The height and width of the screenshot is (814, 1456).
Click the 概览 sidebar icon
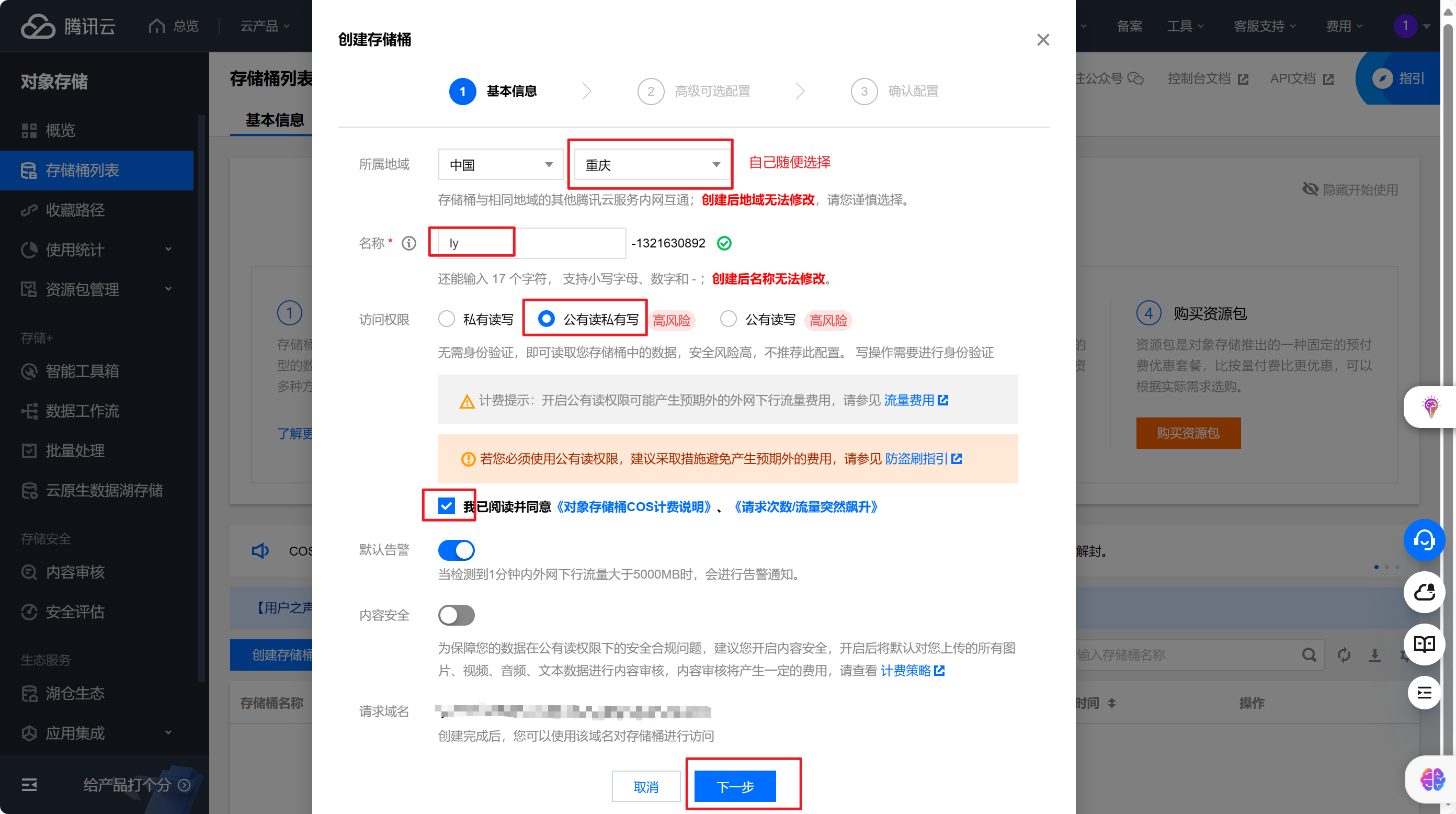[x=29, y=131]
